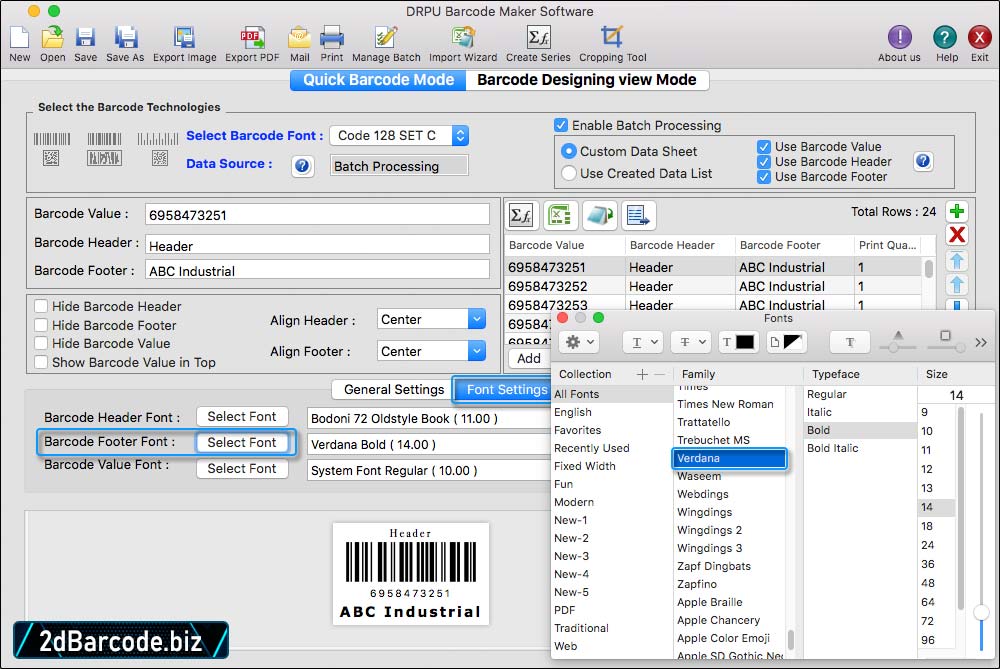The width and height of the screenshot is (1000, 669).
Task: Check Hide Barcode Footer
Action: click(x=41, y=325)
